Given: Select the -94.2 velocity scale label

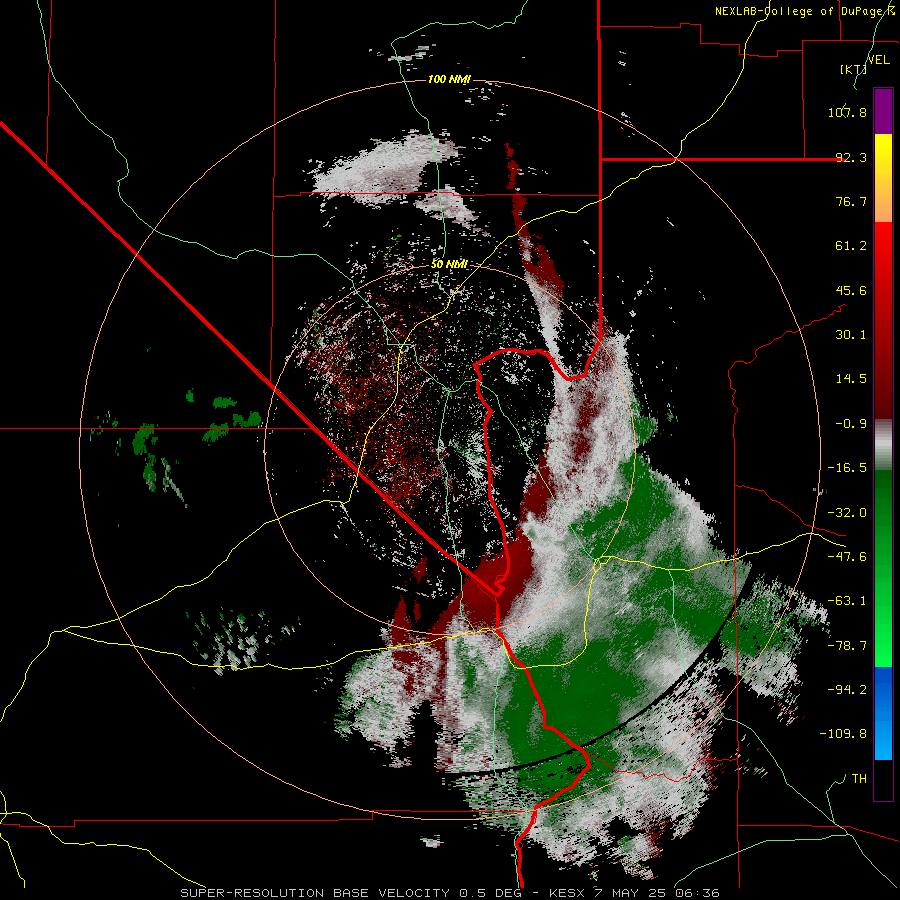Looking at the screenshot, I should click(847, 690).
